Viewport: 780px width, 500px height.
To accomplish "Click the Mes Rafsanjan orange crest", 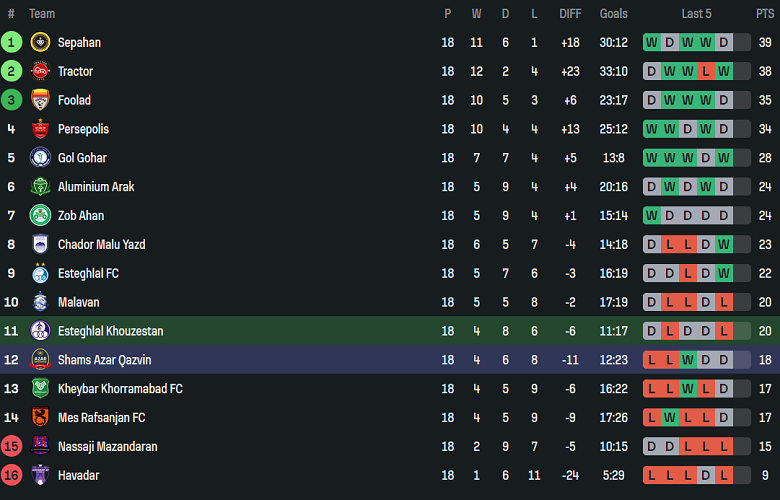I will coord(40,418).
